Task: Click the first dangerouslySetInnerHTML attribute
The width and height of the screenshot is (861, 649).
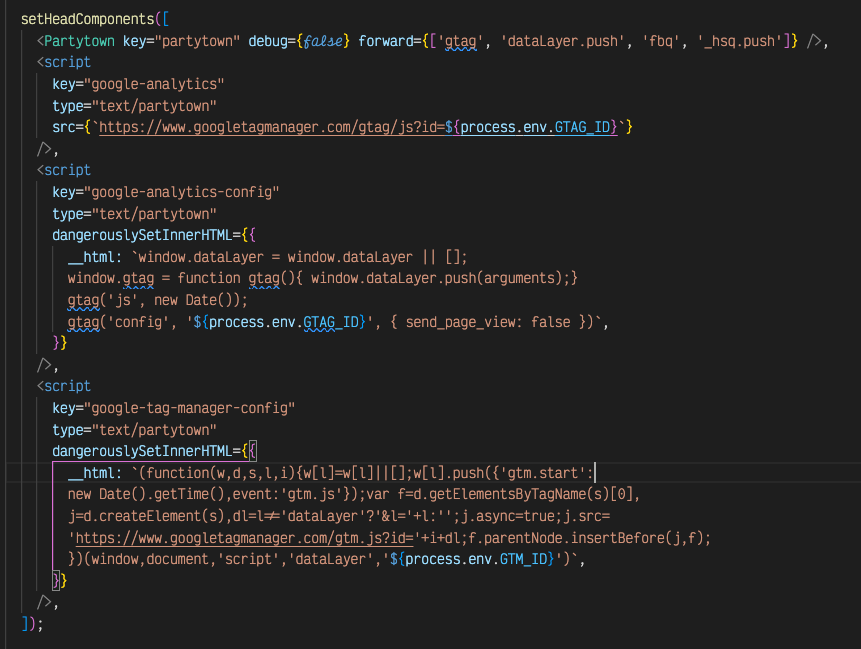Action: coord(145,234)
